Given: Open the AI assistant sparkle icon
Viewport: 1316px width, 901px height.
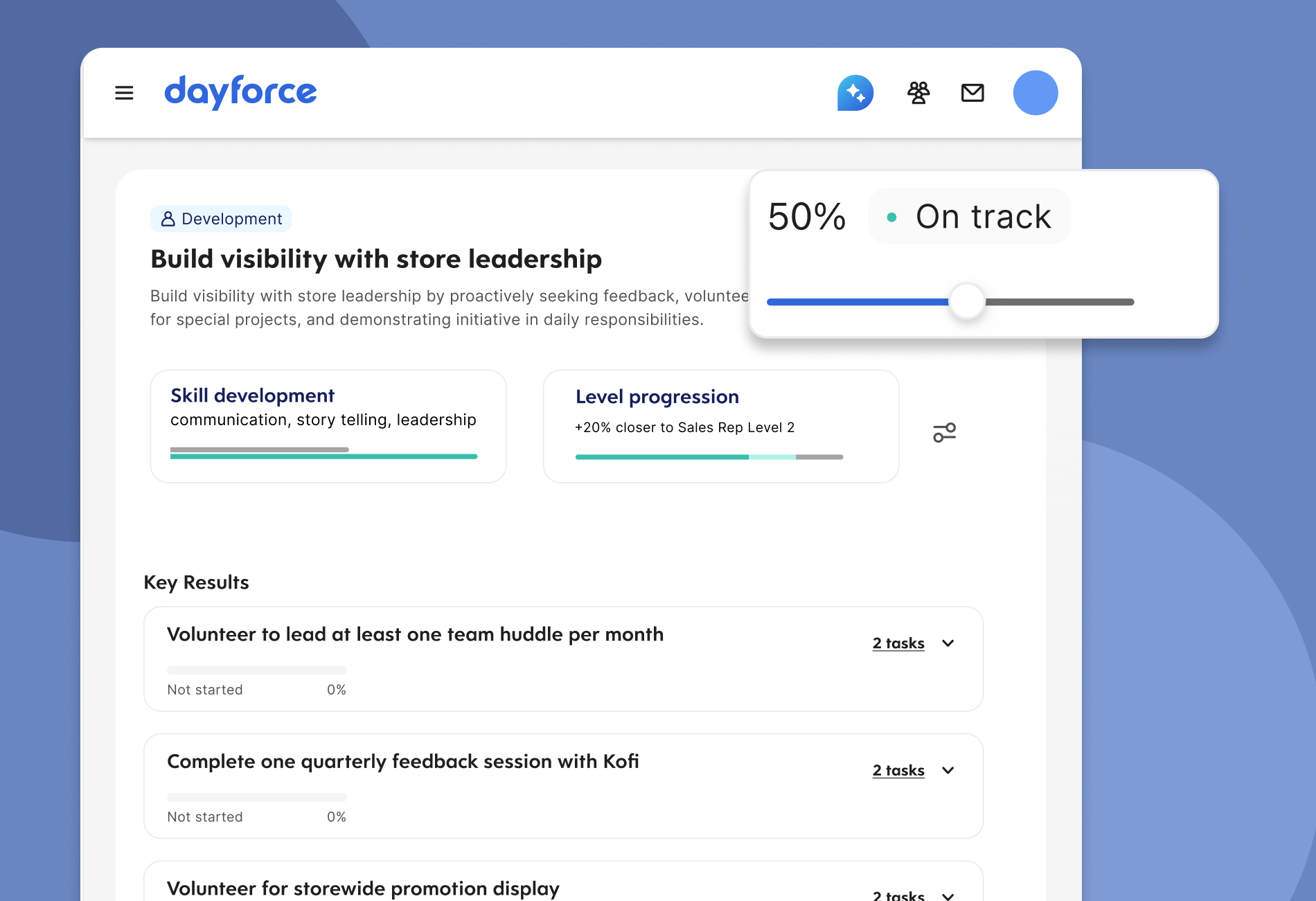Looking at the screenshot, I should [x=855, y=93].
